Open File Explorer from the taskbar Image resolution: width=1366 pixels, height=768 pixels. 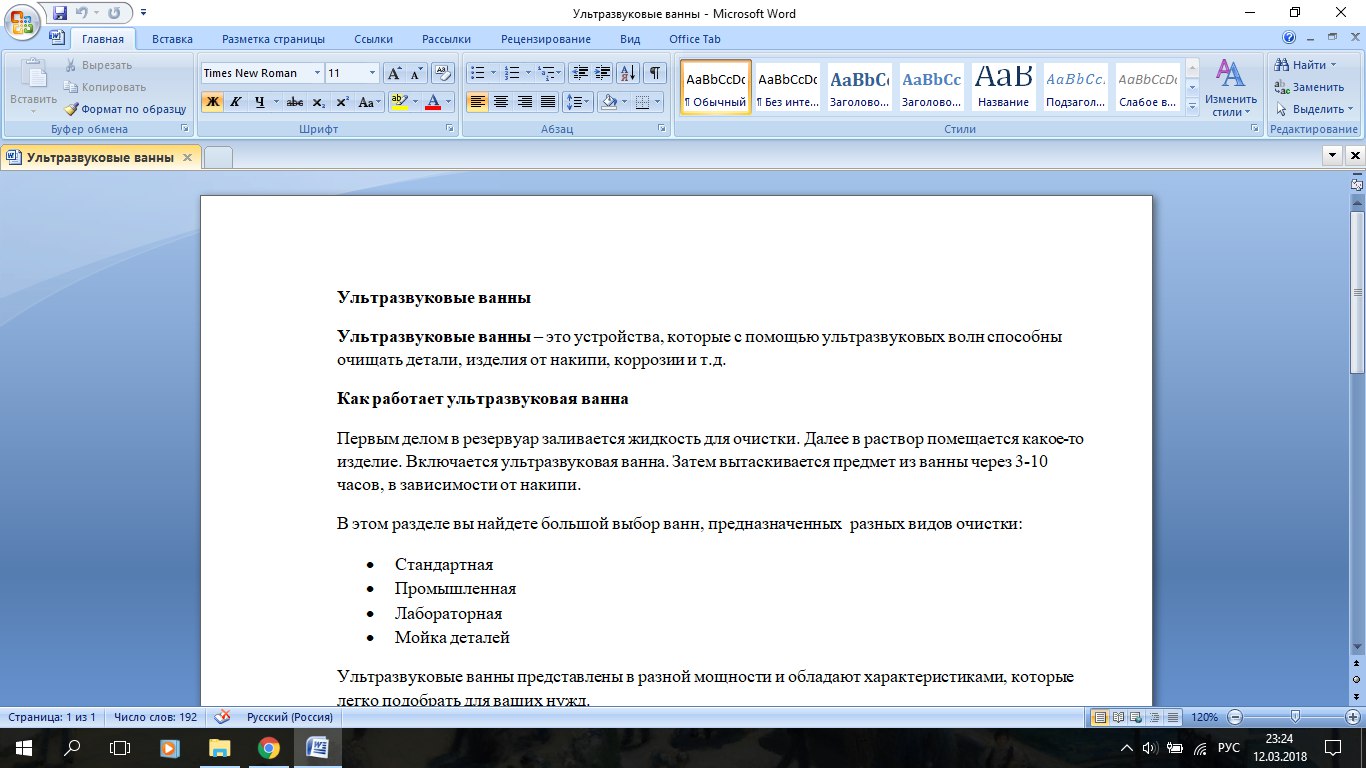click(x=219, y=747)
